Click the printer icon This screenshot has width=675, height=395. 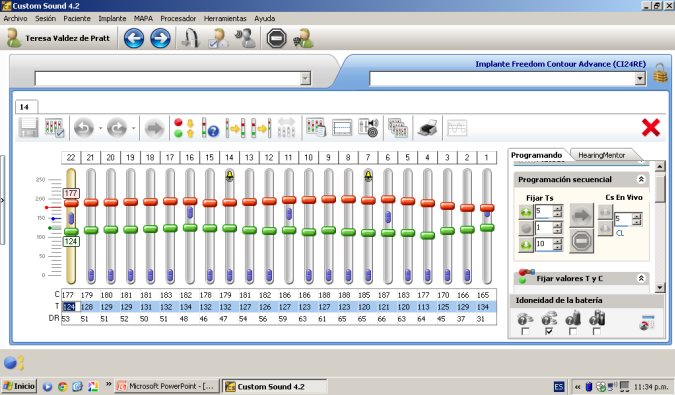coord(427,128)
